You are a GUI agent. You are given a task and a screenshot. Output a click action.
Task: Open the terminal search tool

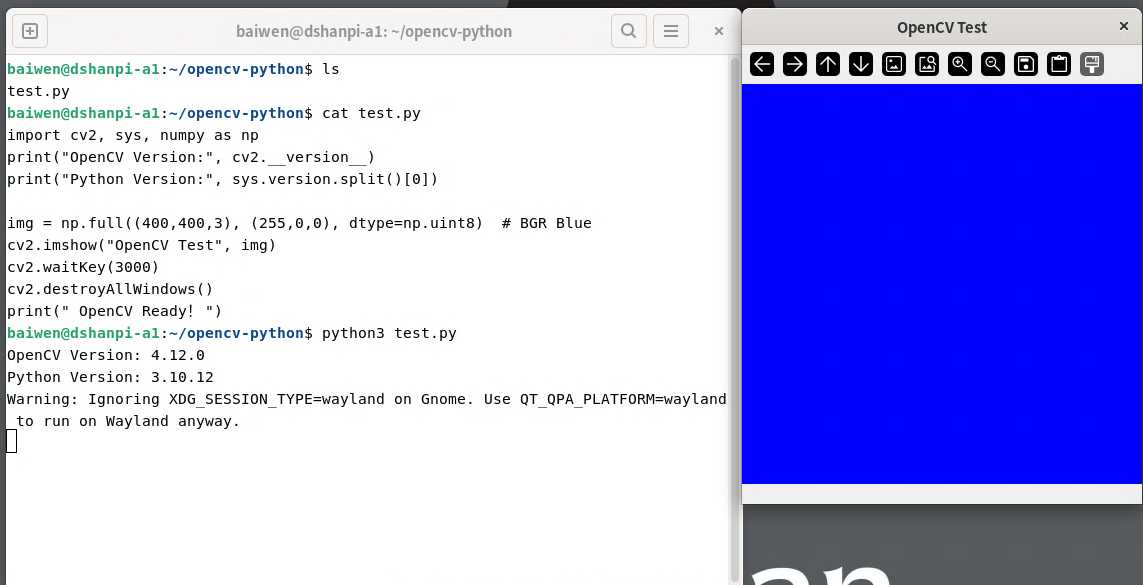[628, 31]
